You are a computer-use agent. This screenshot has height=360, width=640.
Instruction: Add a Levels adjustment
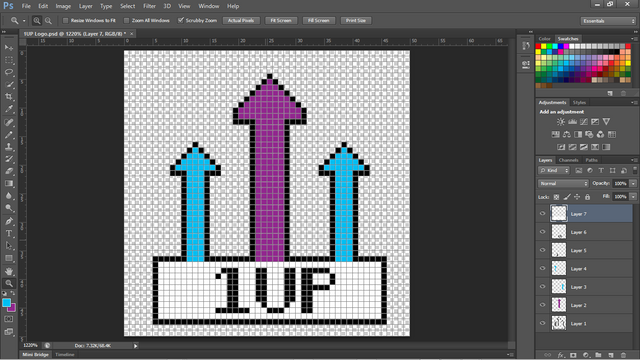coord(572,122)
